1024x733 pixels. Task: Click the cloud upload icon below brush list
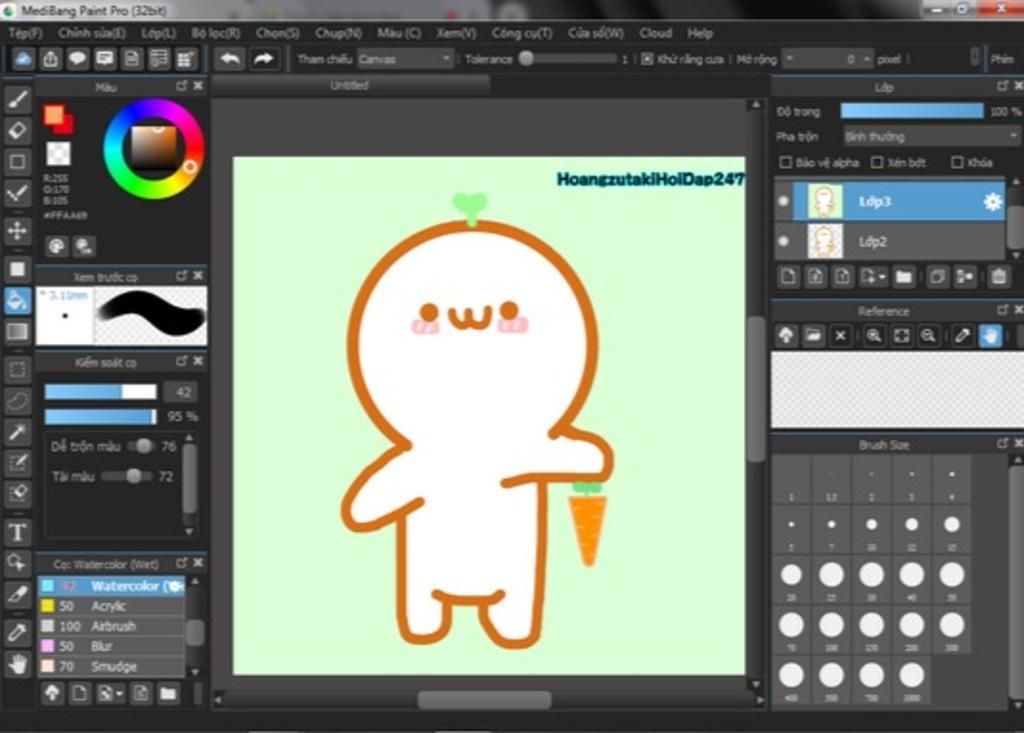[52, 693]
